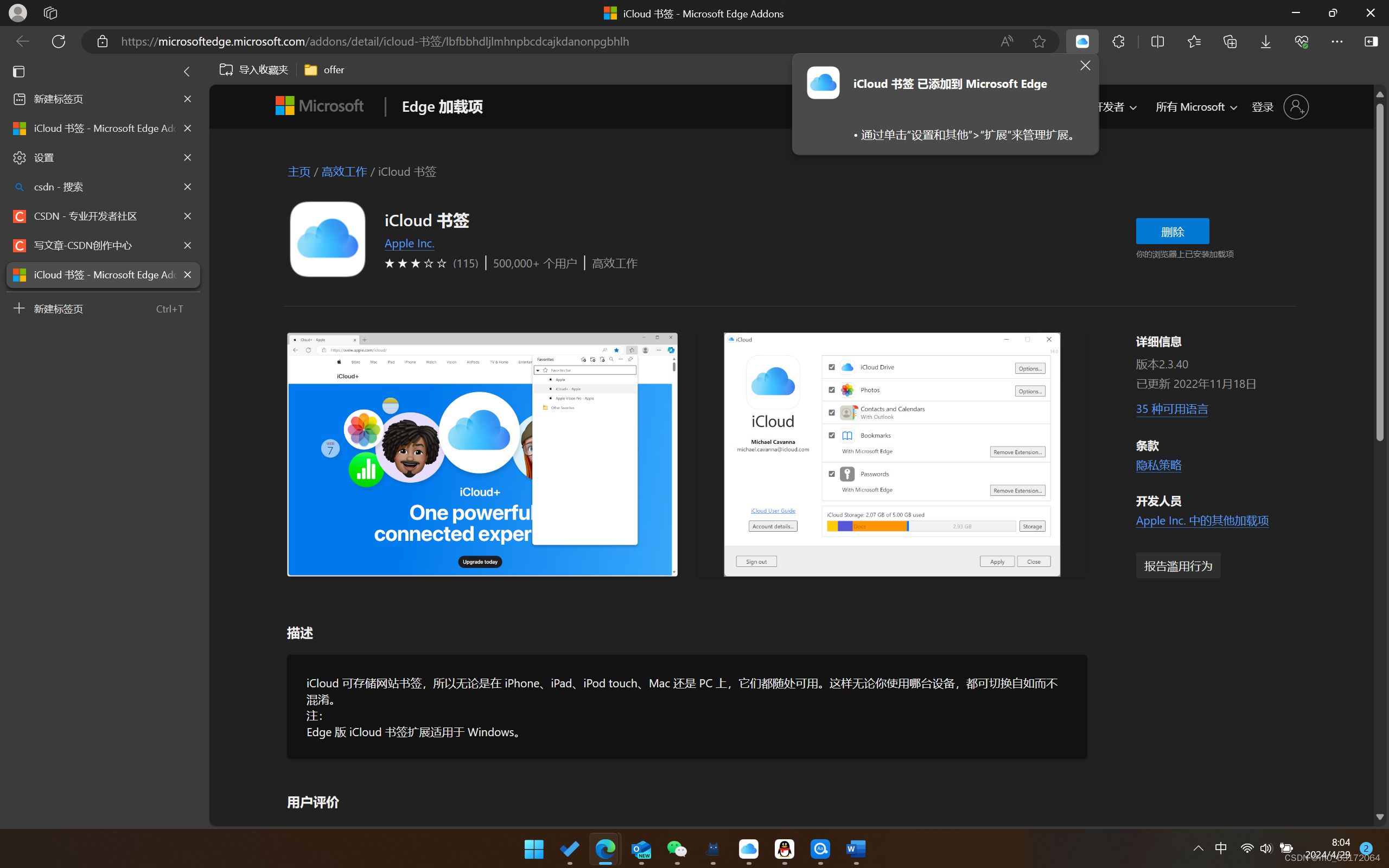Click the 登录 sign-in link

pos(1262,107)
